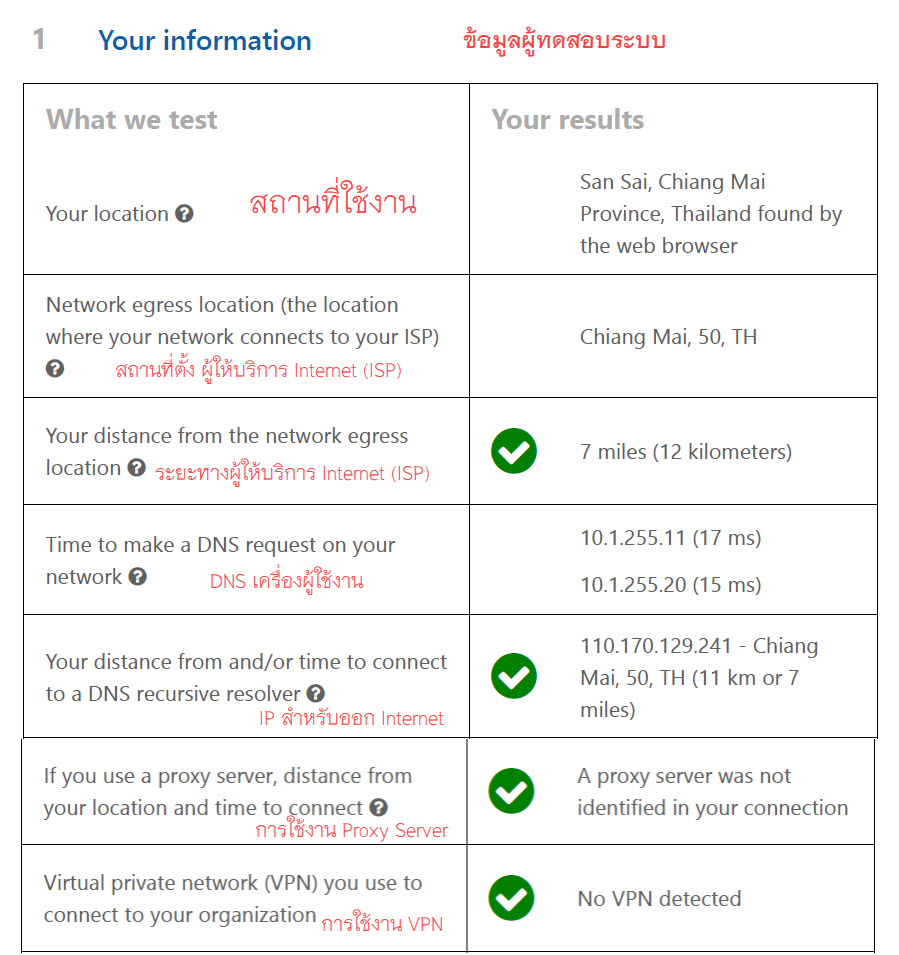Click the red Thai heading ข้อมูลผู้ทดสอบระบบ
899x955 pixels.
pyautogui.click(x=564, y=41)
